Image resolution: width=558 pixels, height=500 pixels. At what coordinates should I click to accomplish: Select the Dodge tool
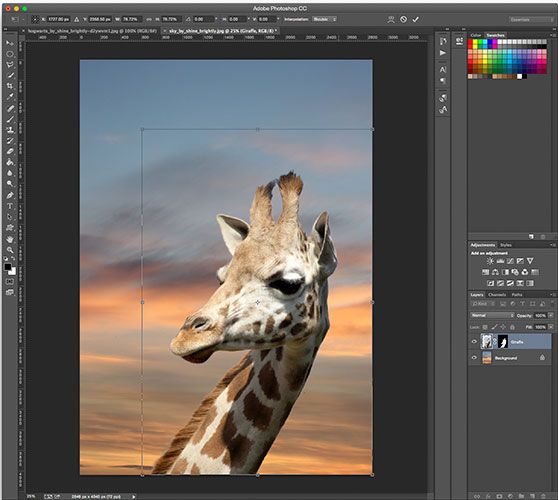tap(10, 184)
